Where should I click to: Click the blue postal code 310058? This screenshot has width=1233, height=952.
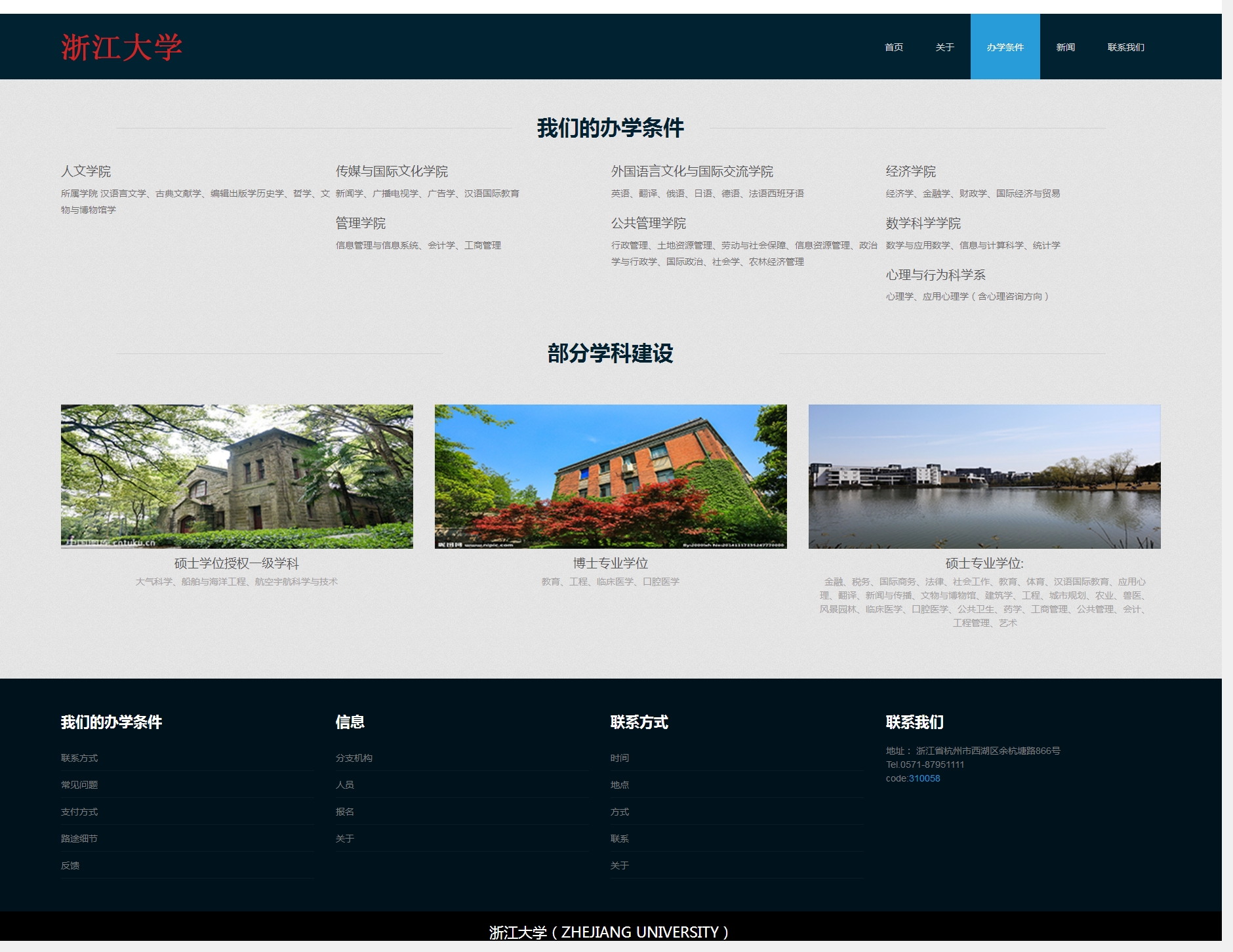point(924,778)
